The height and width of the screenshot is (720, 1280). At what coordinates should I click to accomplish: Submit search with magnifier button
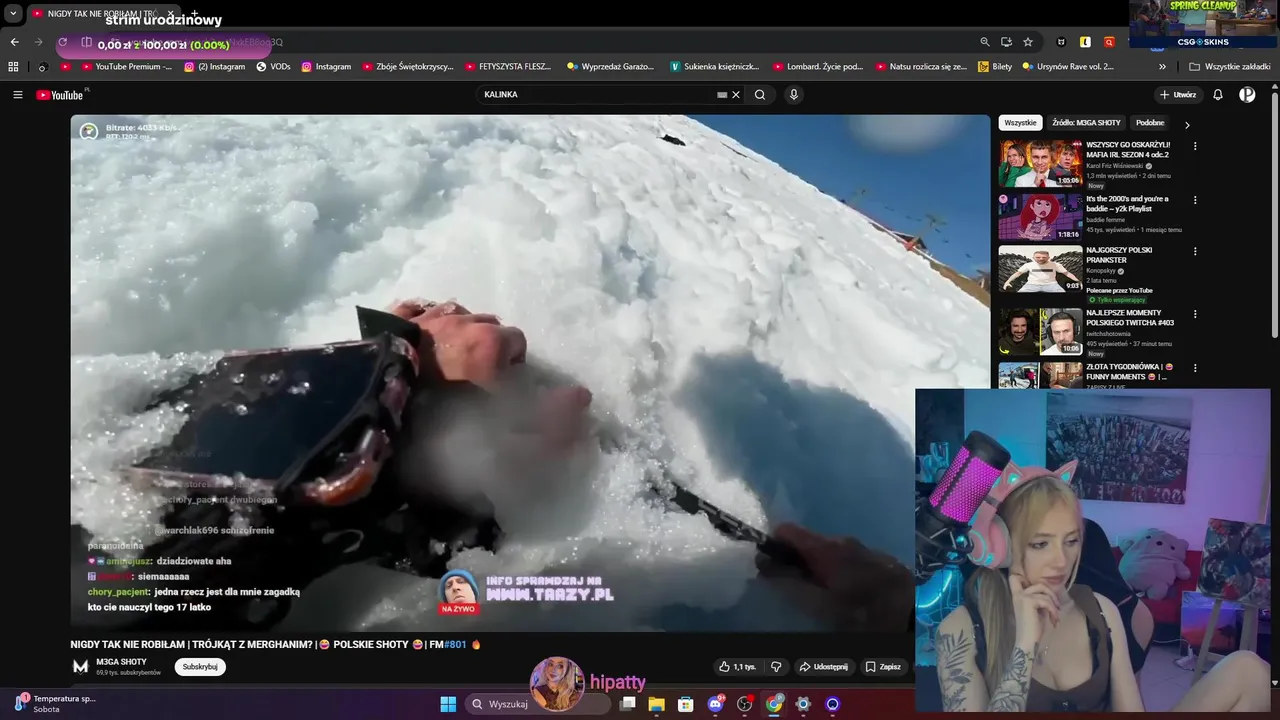pyautogui.click(x=760, y=95)
